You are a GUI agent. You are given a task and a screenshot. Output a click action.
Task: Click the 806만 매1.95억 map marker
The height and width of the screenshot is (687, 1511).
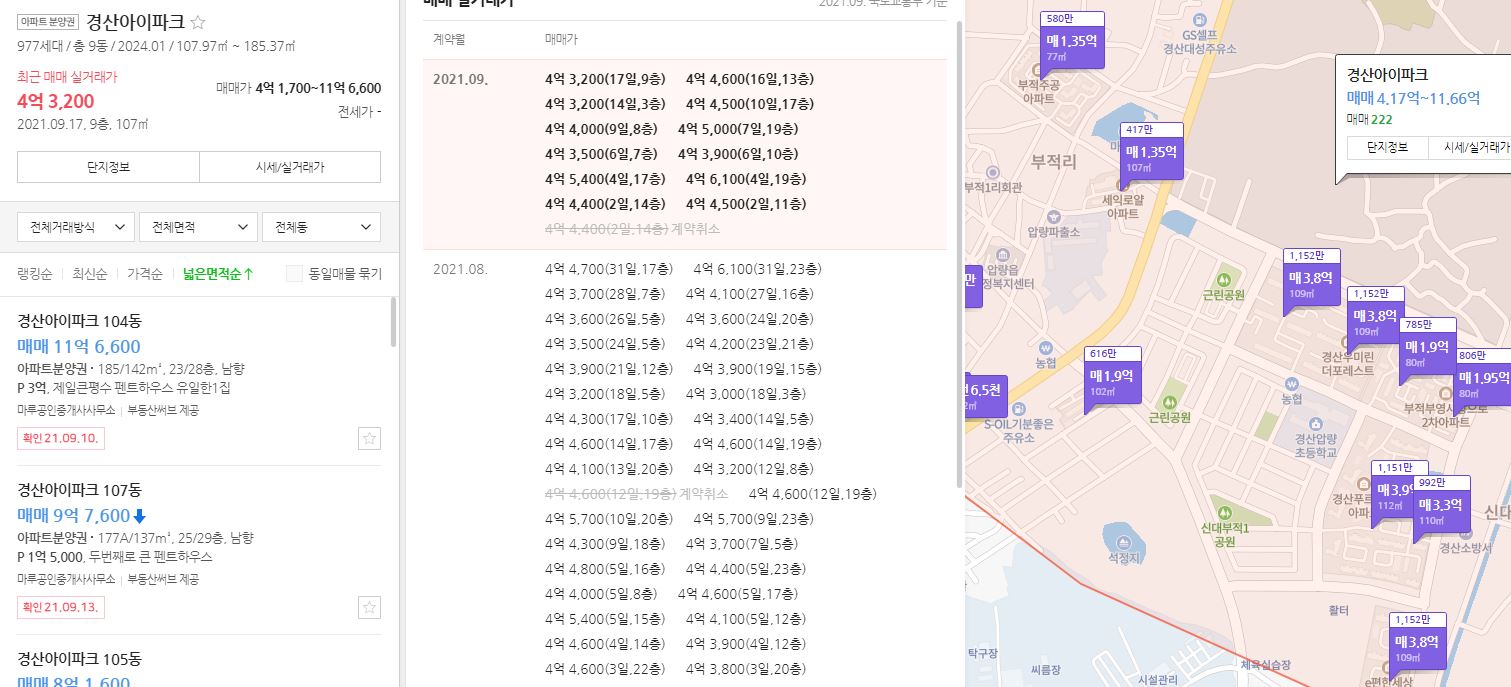click(x=1482, y=376)
